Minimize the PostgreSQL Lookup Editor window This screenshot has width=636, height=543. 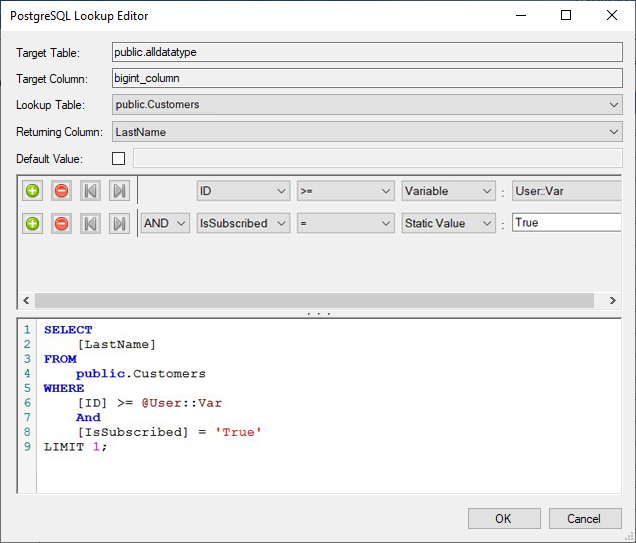tap(521, 15)
